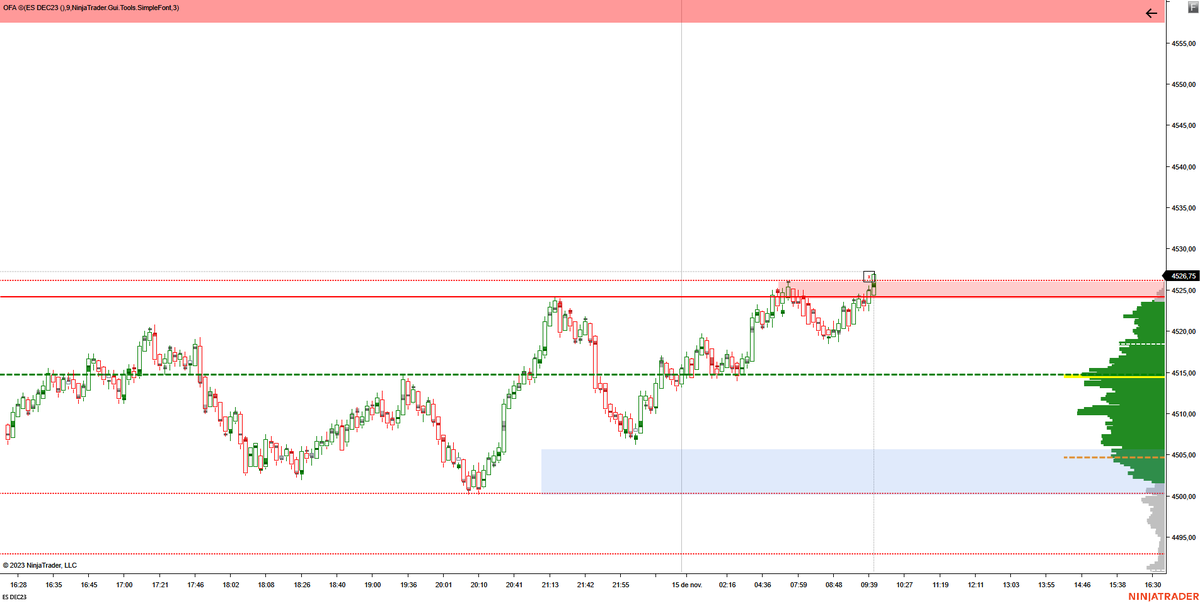Click the 4545,00 price axis label
Image resolution: width=1200 pixels, height=603 pixels.
click(x=1182, y=126)
